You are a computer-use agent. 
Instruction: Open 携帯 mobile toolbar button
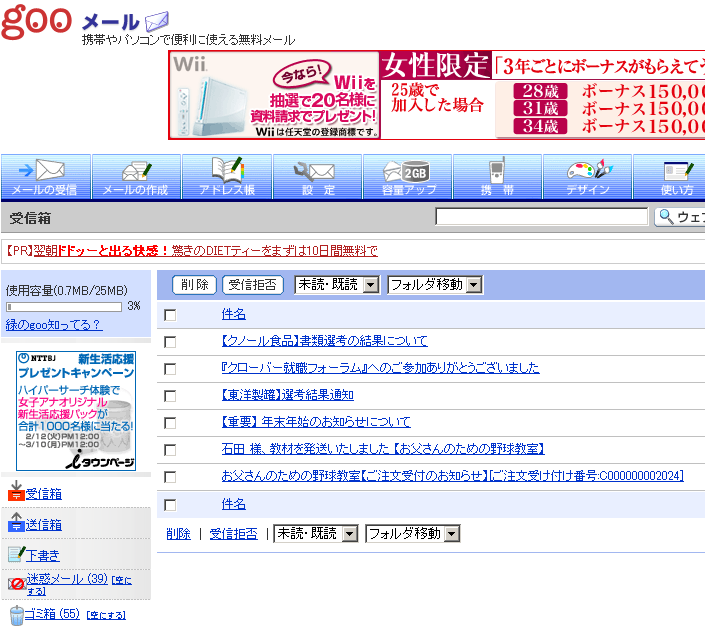(497, 177)
